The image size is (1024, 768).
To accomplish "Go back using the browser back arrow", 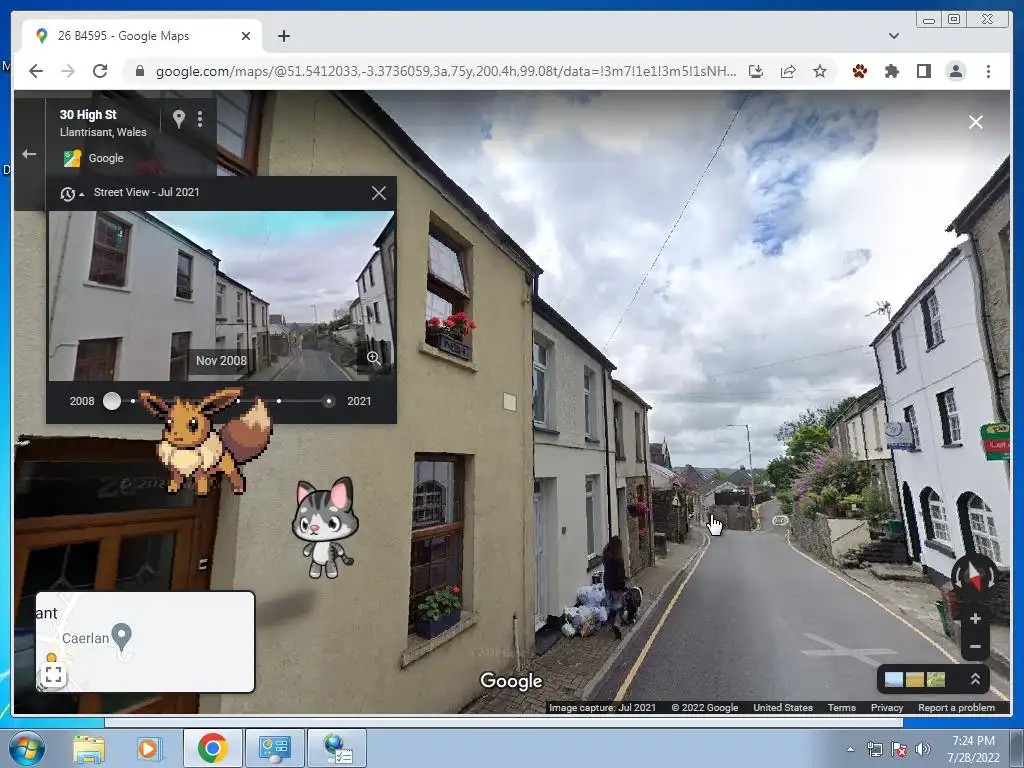I will pyautogui.click(x=36, y=71).
